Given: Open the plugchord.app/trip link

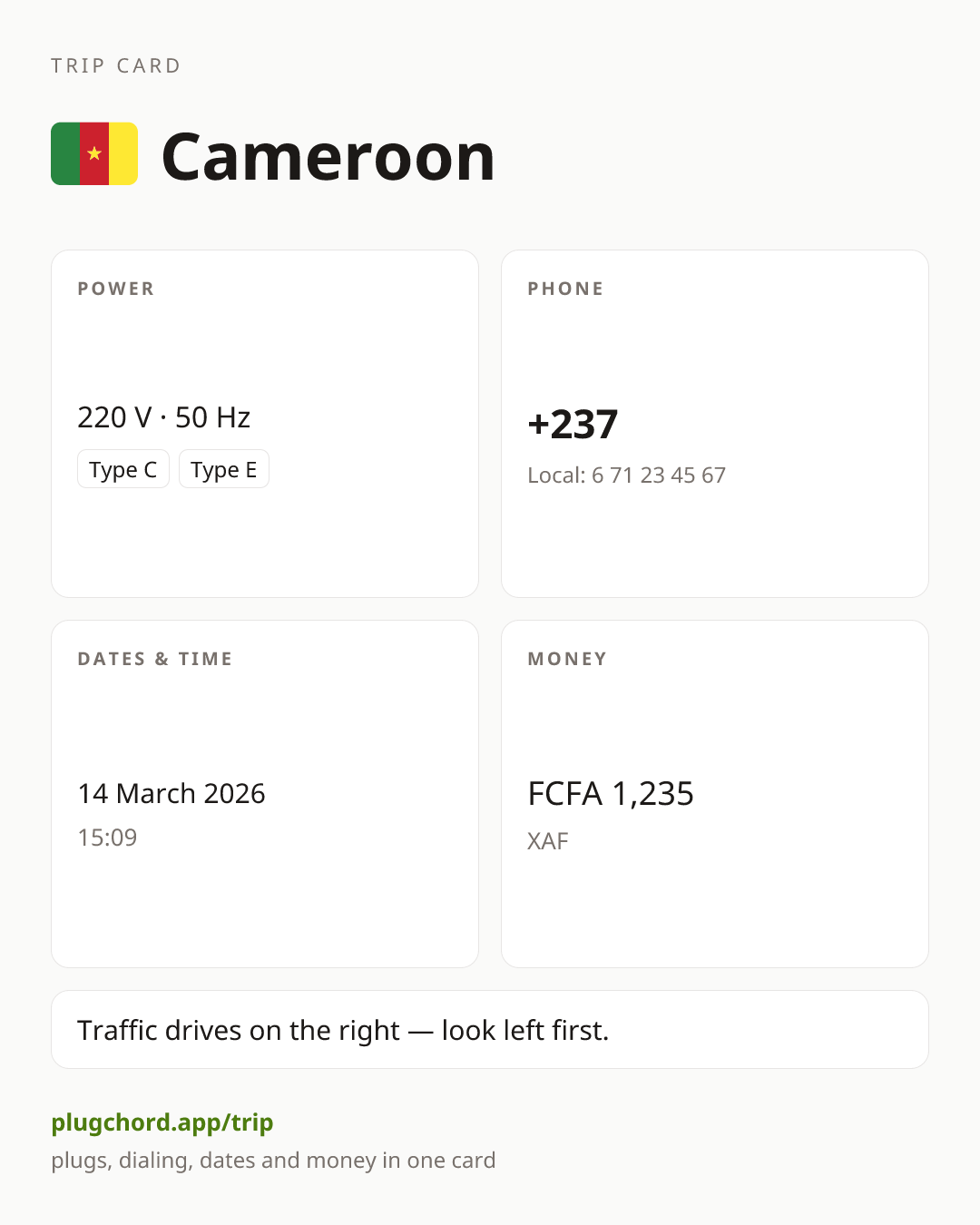Looking at the screenshot, I should point(162,1122).
